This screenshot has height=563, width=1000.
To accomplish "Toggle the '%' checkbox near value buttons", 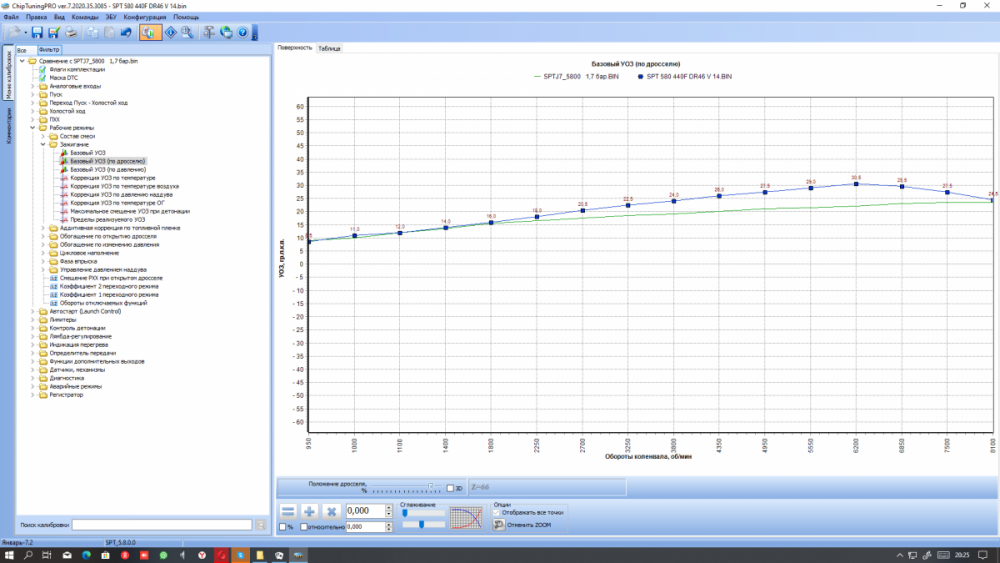I will (281, 526).
